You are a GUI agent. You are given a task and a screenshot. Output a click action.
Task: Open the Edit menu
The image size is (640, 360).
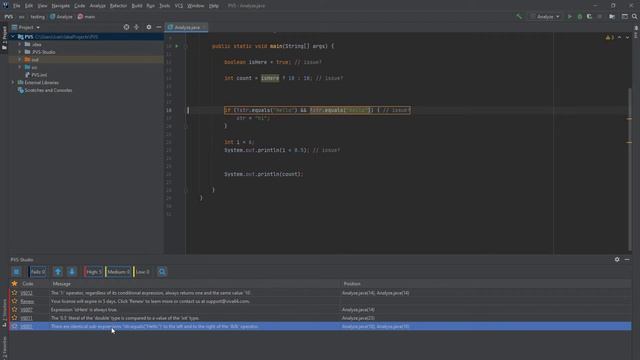[x=29, y=6]
